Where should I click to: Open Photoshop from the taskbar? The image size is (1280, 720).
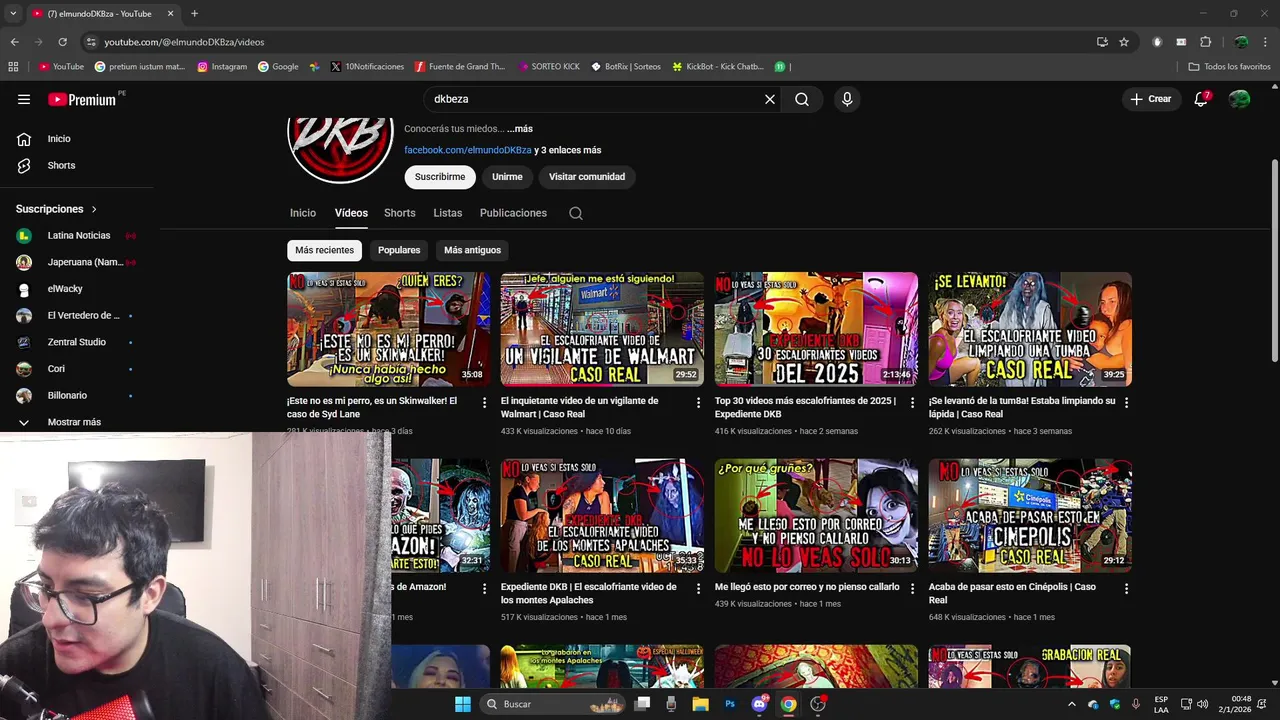tap(730, 704)
